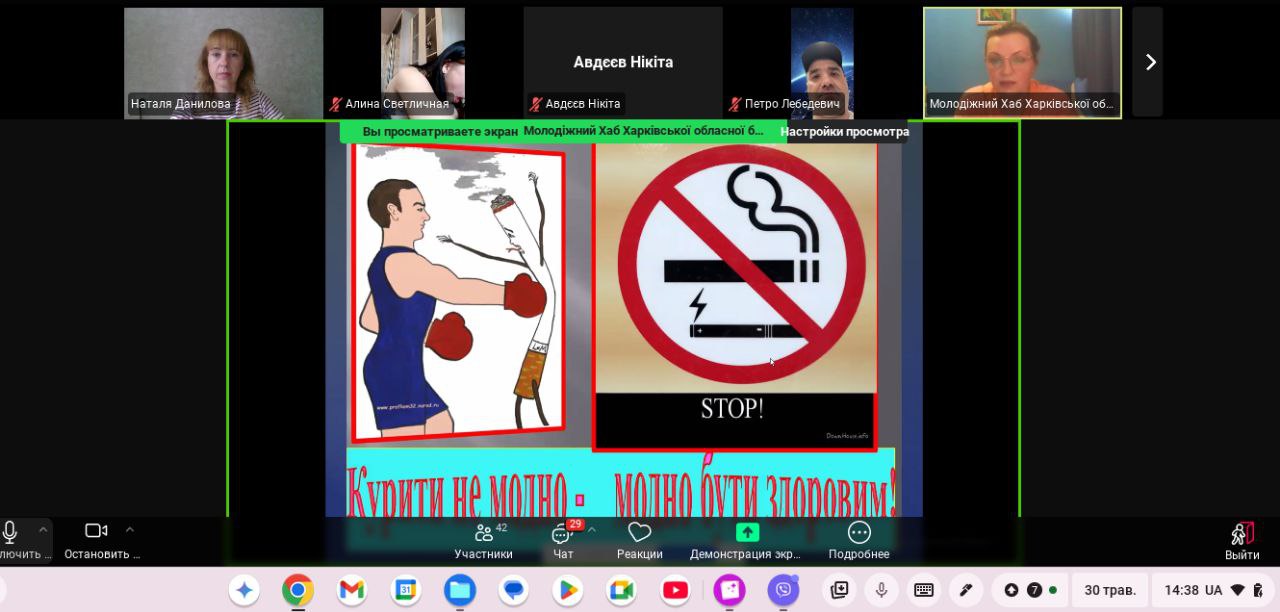Open the Чат panel with 29 unread messages
The image size is (1280, 612).
tap(563, 540)
